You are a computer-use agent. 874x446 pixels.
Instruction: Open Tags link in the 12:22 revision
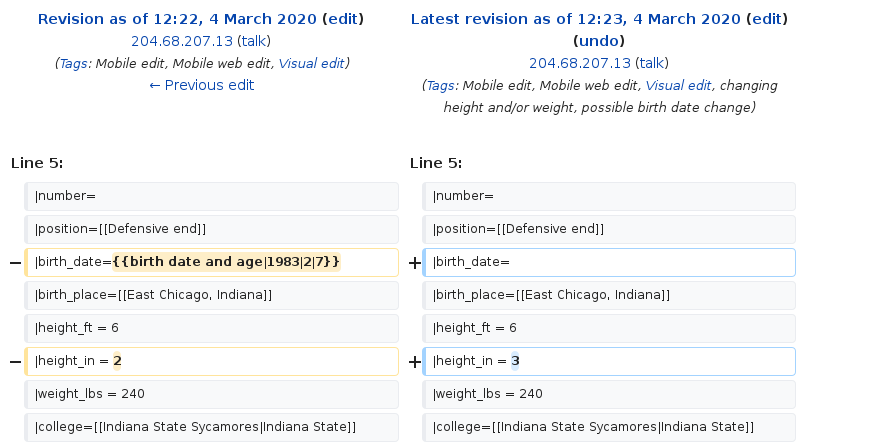73,64
